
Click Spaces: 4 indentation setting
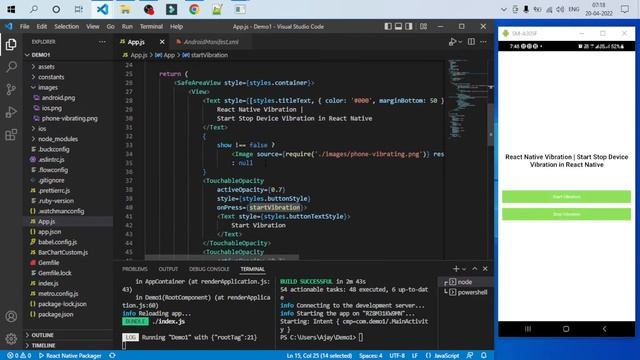[371, 356]
